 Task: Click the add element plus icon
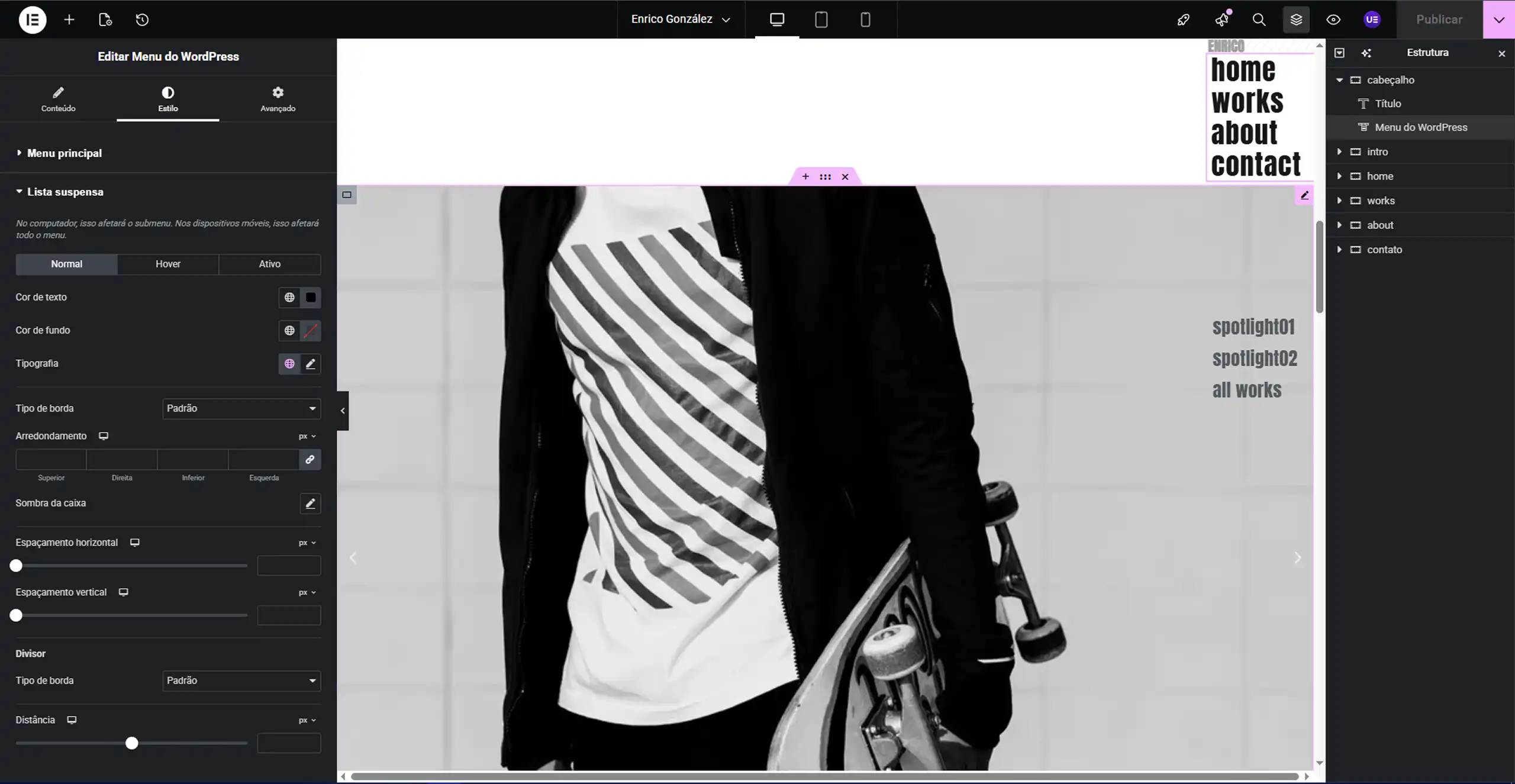point(69,20)
